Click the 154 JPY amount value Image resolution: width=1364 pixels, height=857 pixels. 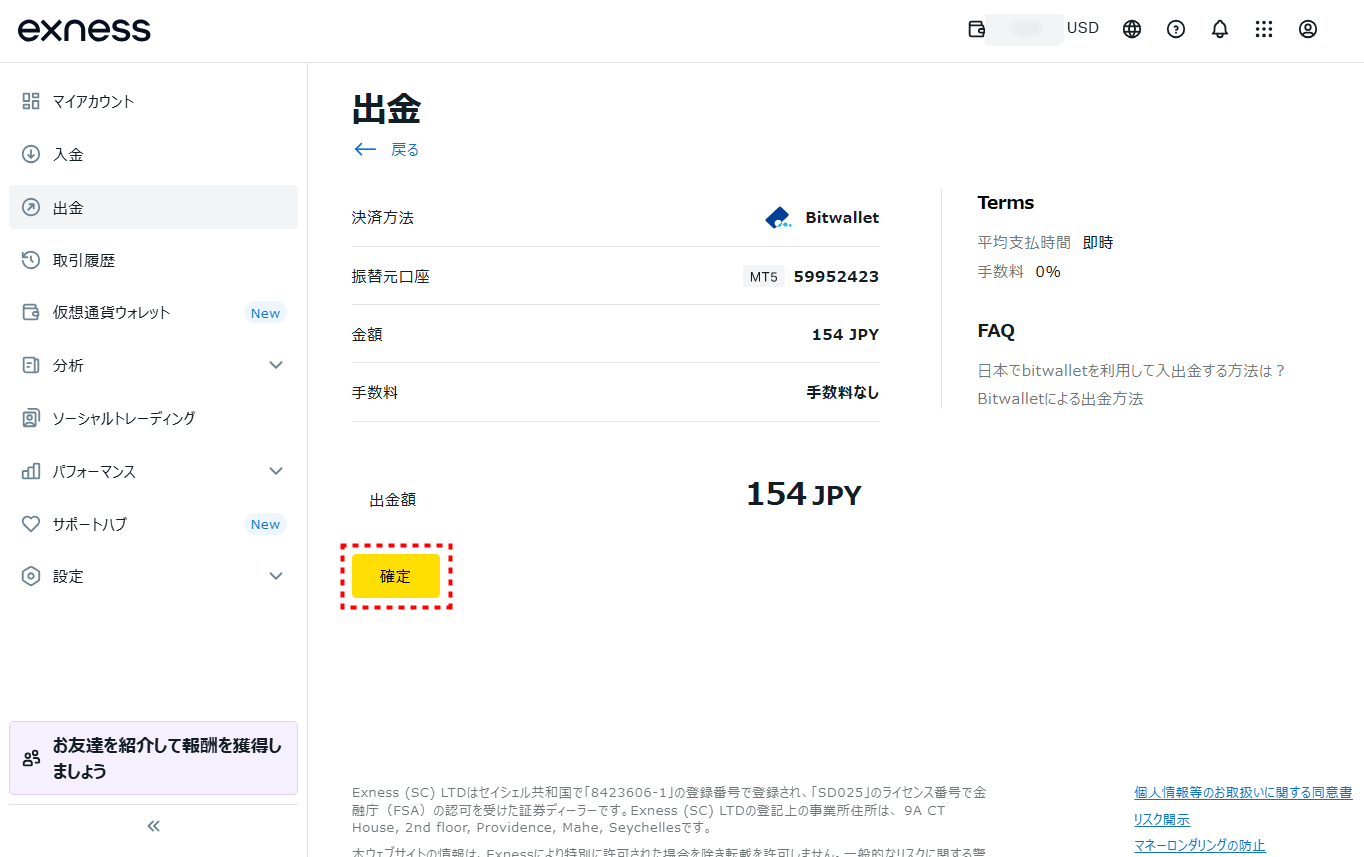click(845, 334)
